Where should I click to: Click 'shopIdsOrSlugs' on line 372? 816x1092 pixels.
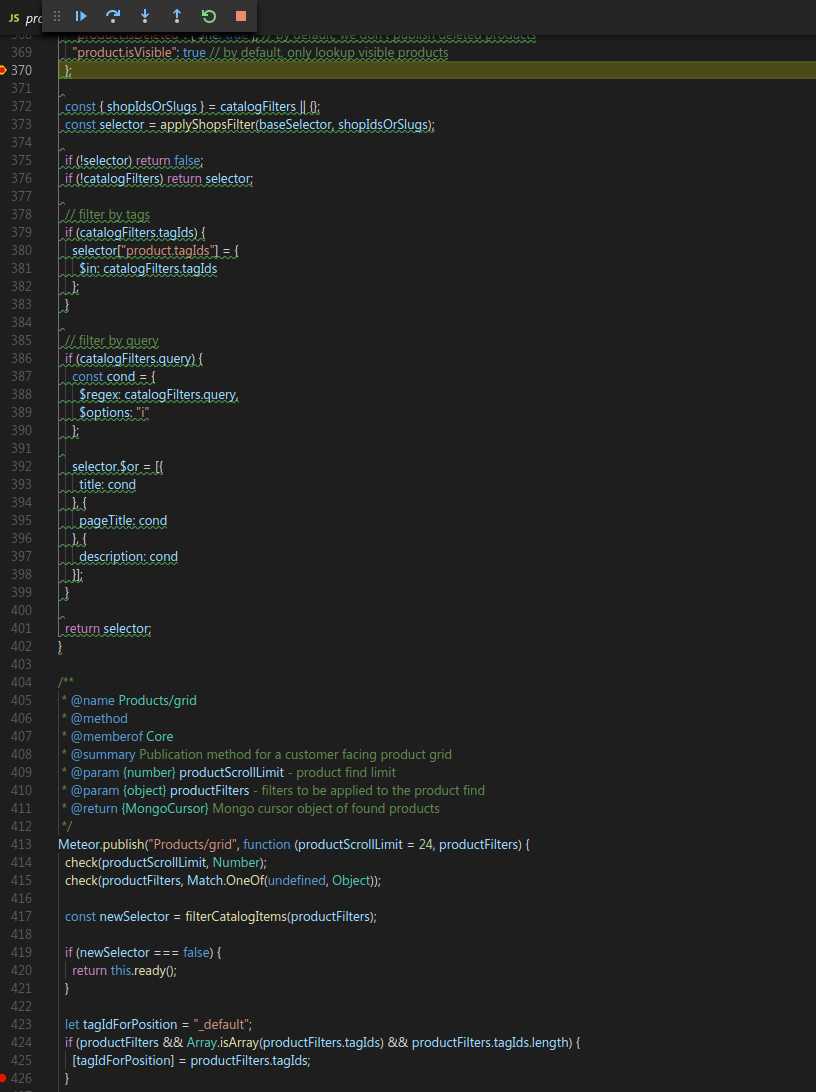pos(152,107)
